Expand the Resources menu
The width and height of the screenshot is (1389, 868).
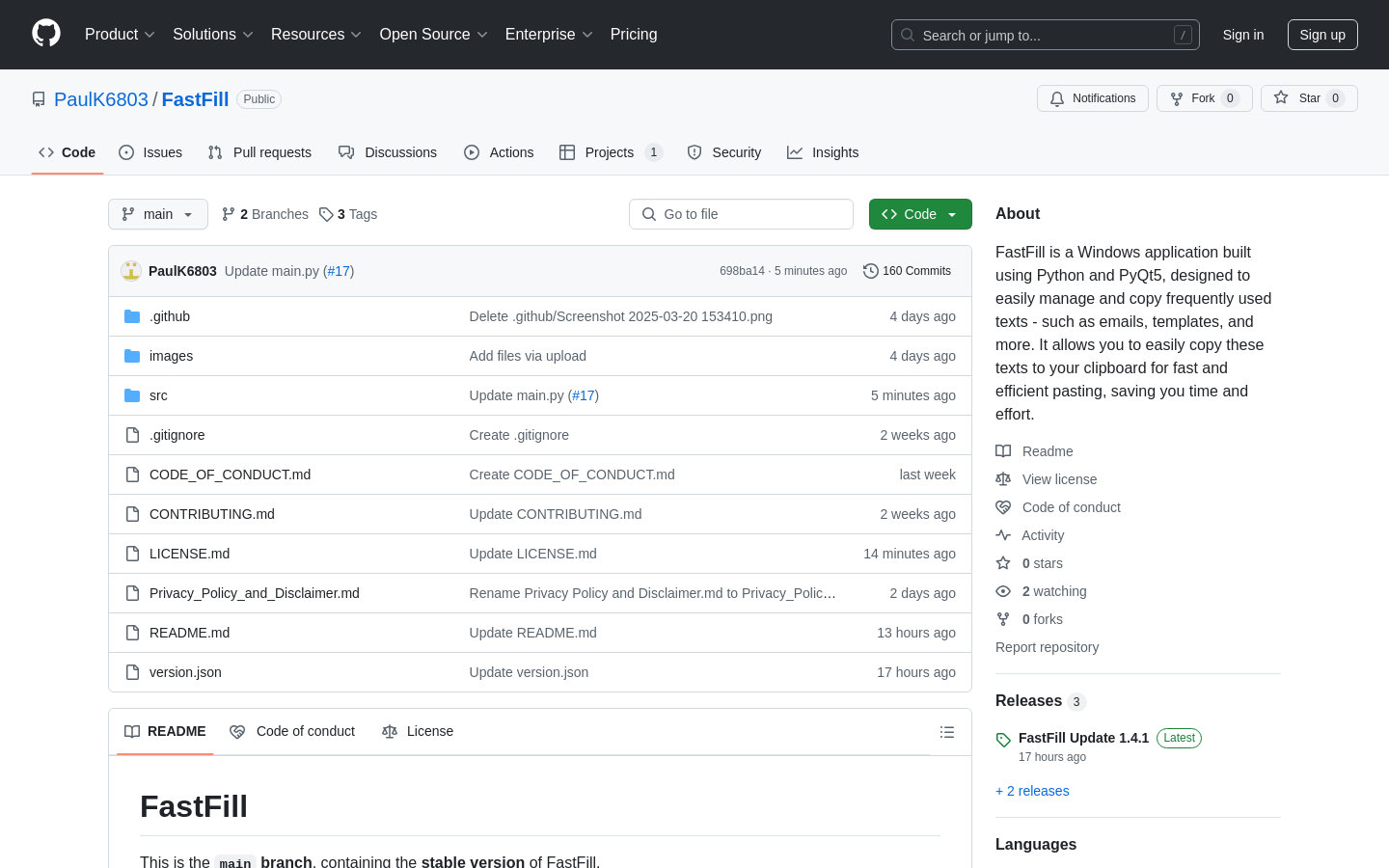[x=316, y=35]
